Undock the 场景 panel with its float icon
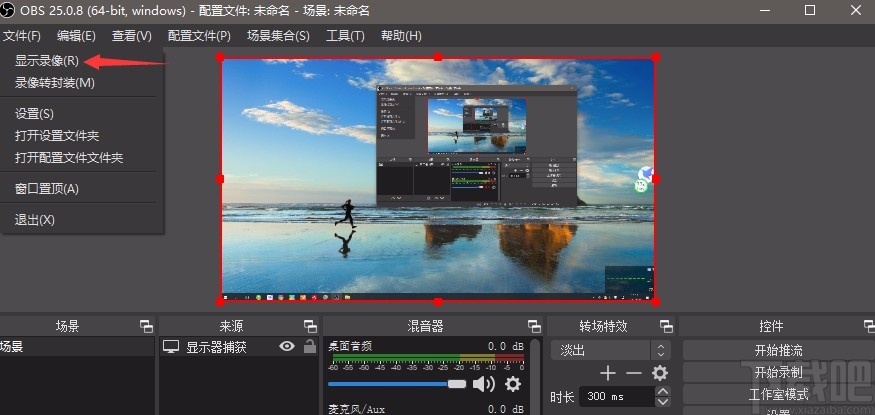This screenshot has height=415, width=875. pos(146,326)
